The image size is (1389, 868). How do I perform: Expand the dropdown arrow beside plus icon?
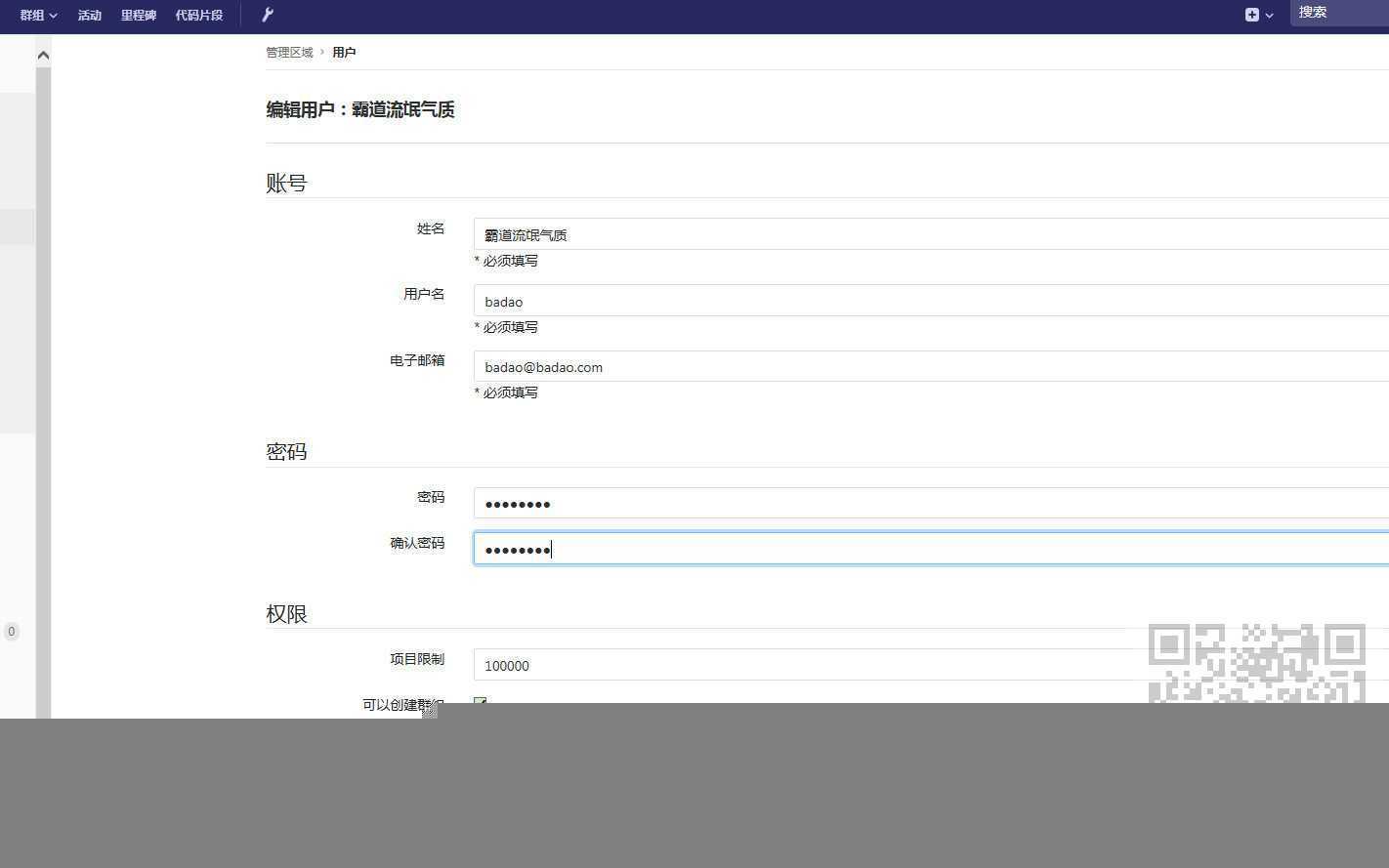coord(1269,16)
